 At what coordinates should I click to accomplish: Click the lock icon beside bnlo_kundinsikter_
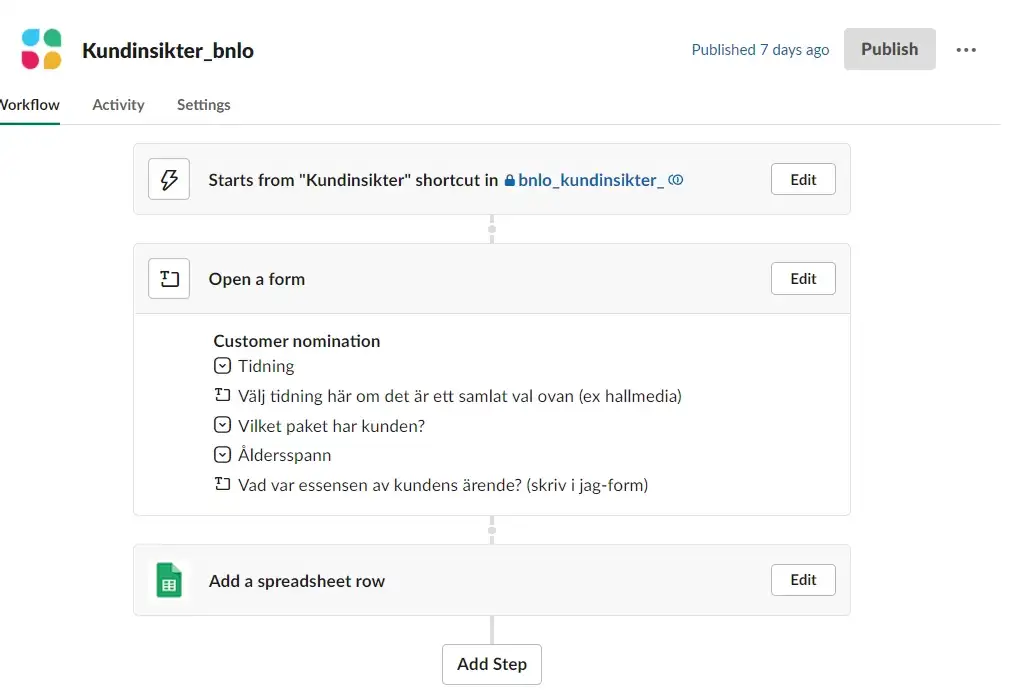[510, 181]
